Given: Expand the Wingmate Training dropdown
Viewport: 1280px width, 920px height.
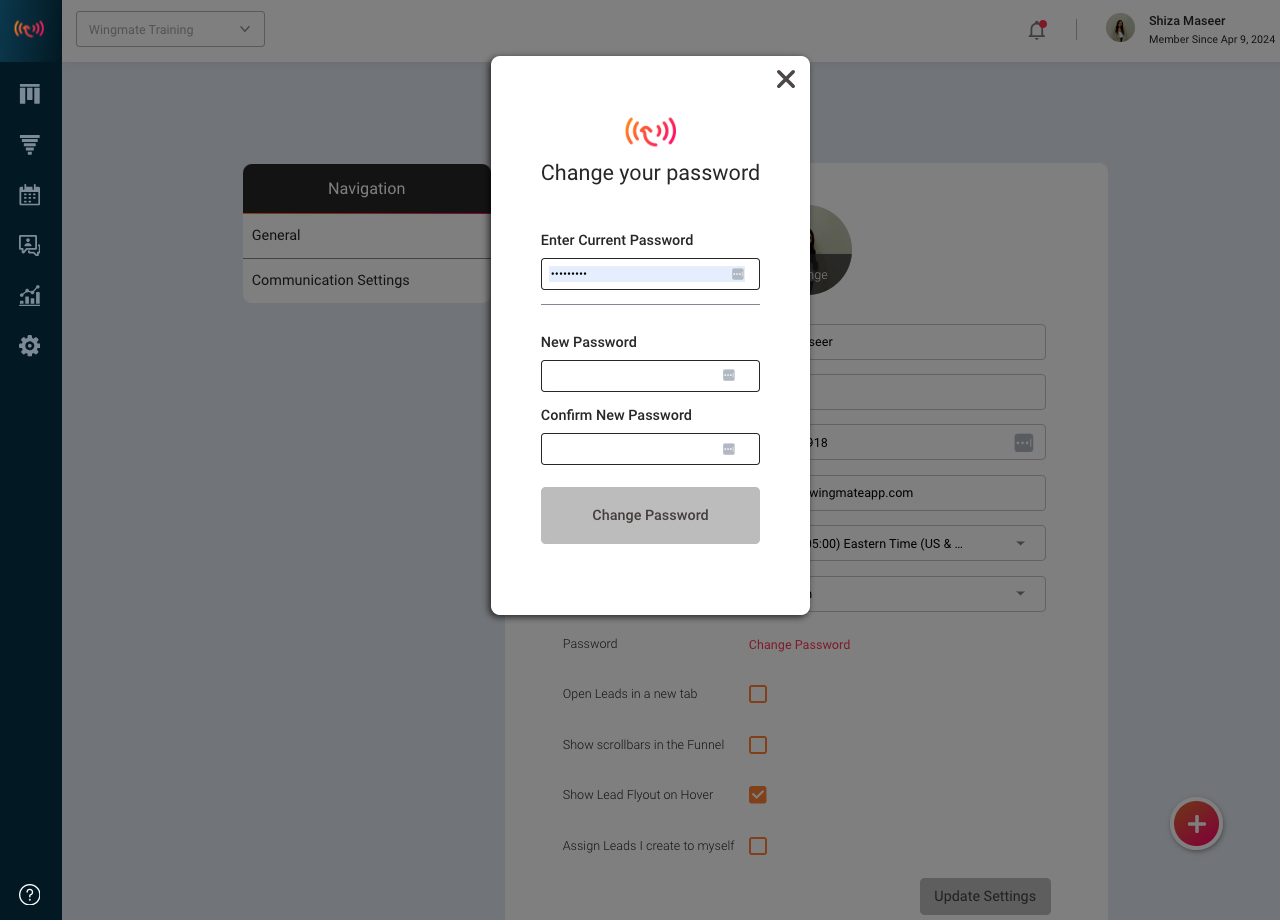Looking at the screenshot, I should click(x=170, y=29).
